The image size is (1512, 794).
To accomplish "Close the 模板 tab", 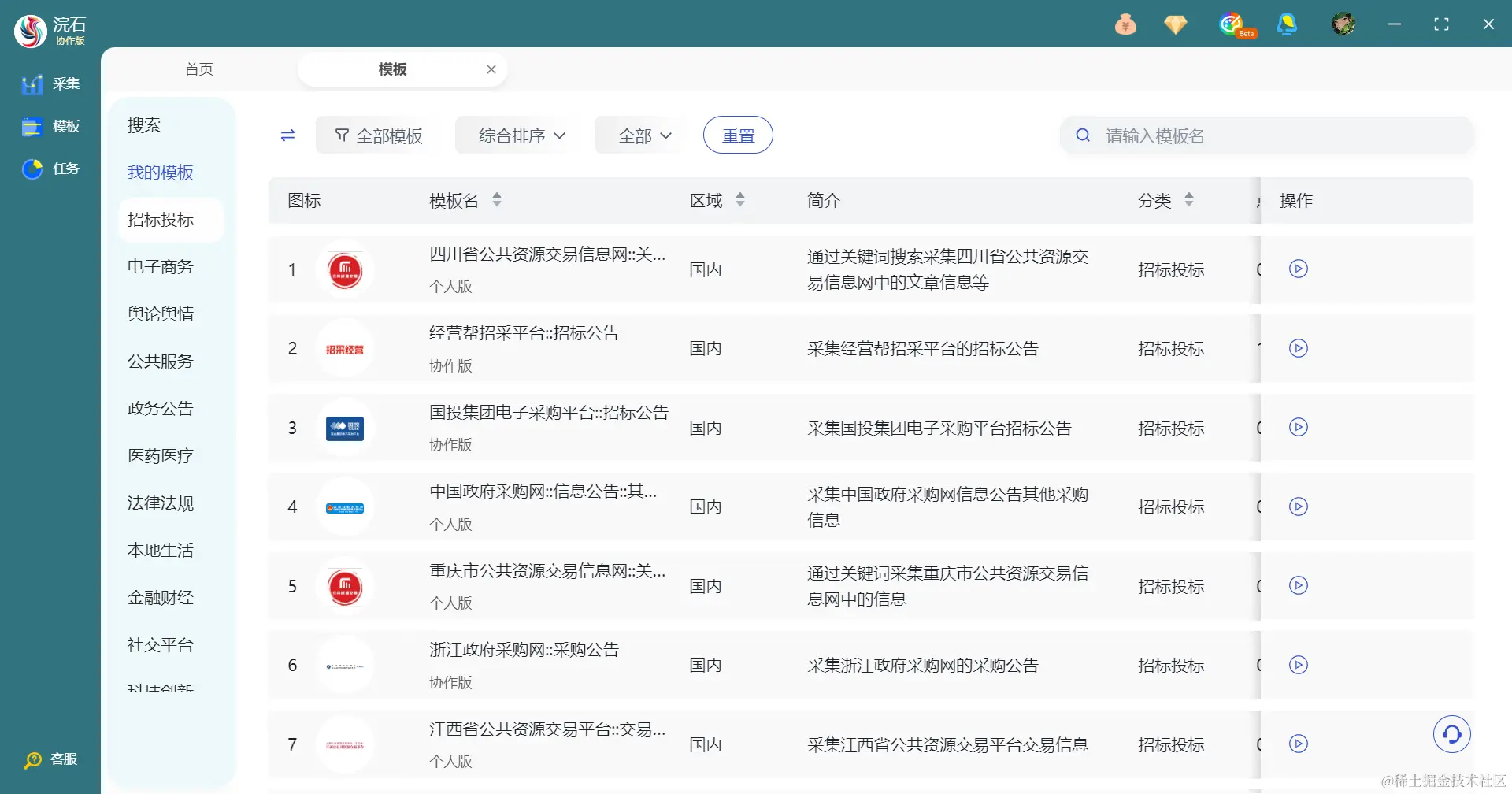I will click(491, 69).
